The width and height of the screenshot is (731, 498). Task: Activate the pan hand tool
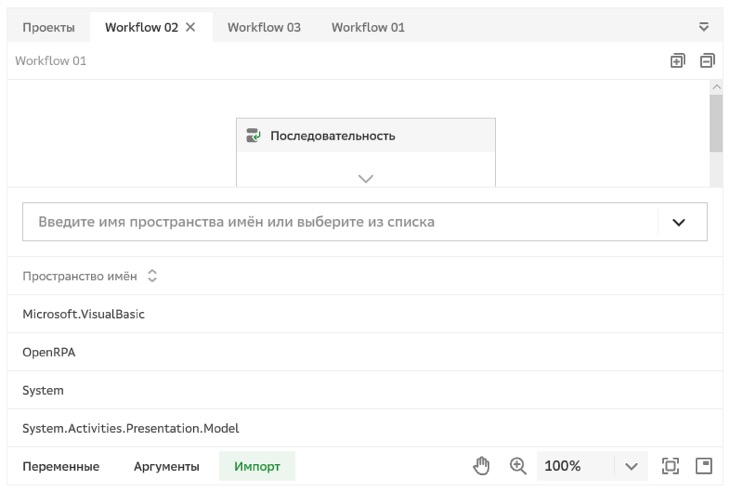click(482, 466)
